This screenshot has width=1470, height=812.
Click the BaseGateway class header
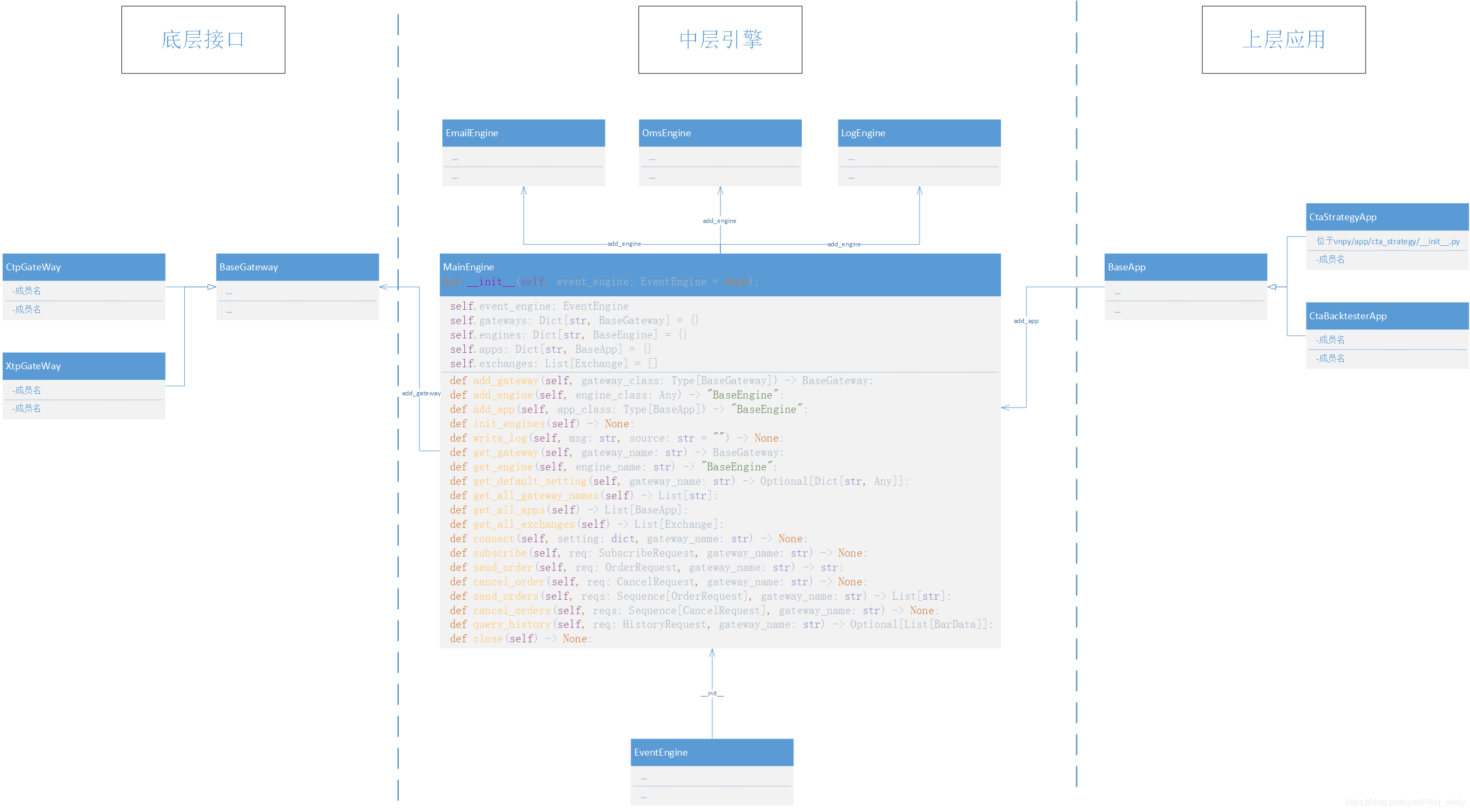click(x=297, y=267)
